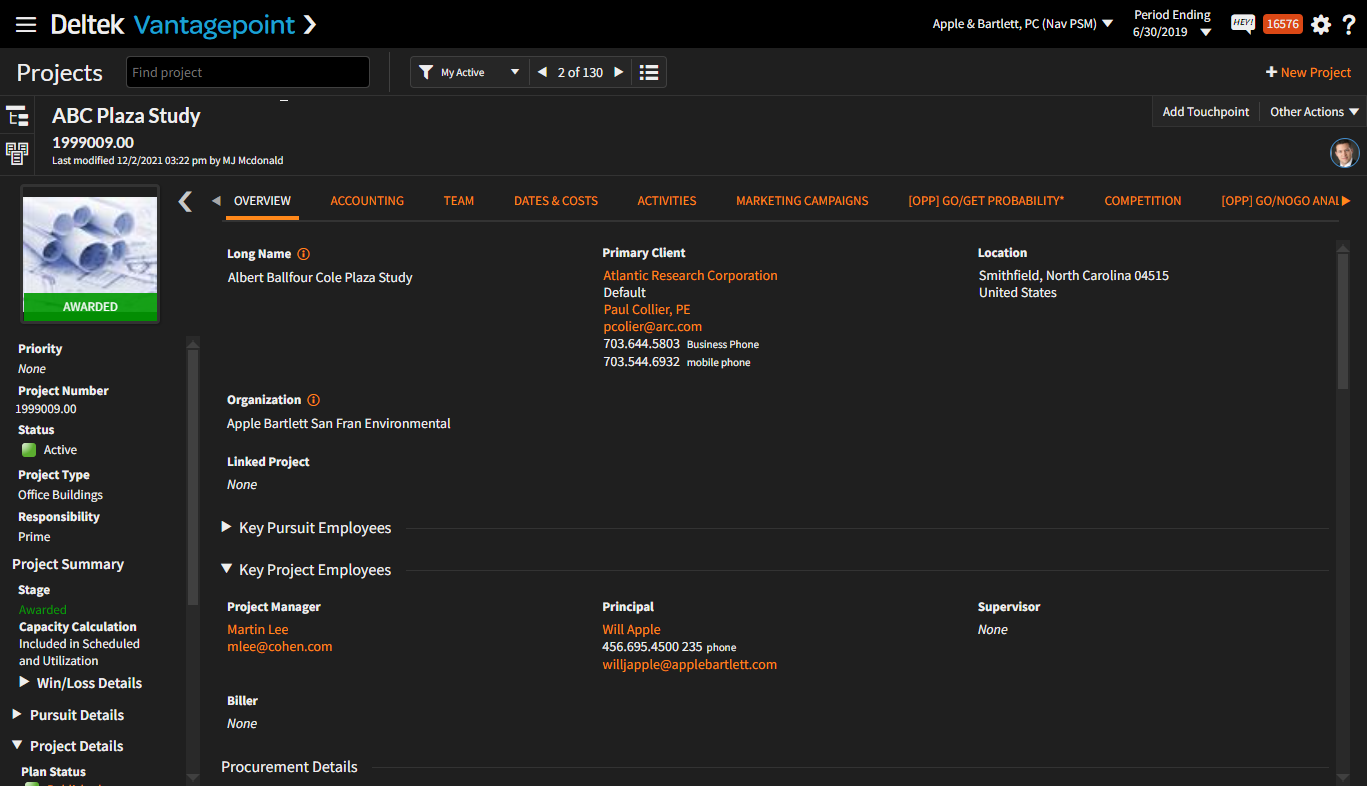Switch to the Team tab
Viewport: 1367px width, 786px height.
coord(459,201)
